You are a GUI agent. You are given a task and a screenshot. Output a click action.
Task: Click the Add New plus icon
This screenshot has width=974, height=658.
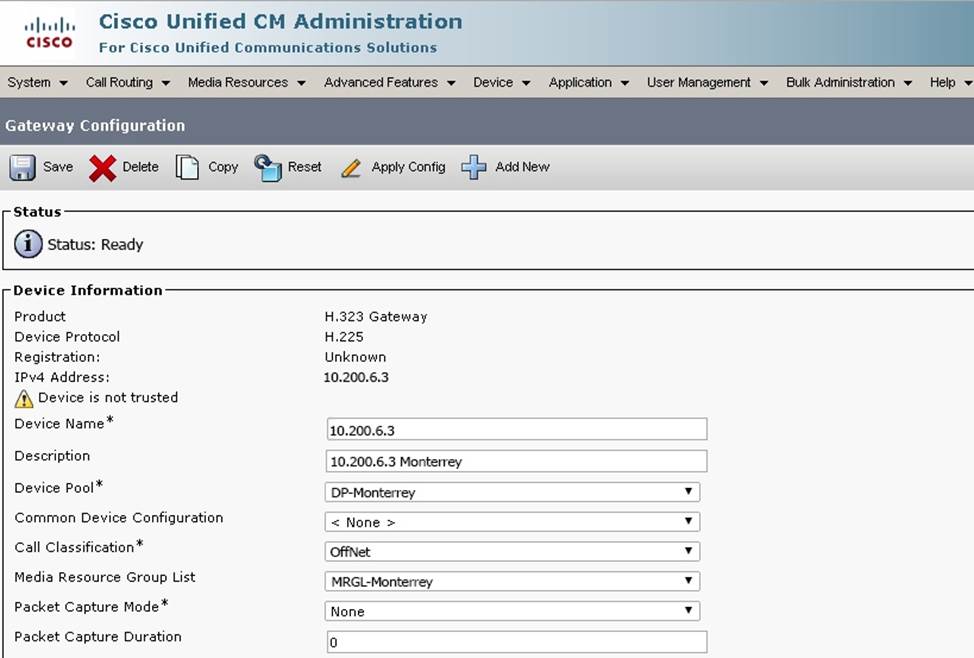coord(474,167)
